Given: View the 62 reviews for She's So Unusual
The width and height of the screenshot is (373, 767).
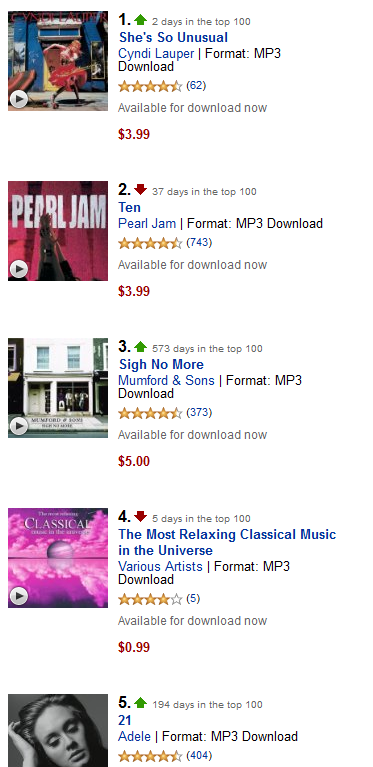Looking at the screenshot, I should pyautogui.click(x=196, y=86).
